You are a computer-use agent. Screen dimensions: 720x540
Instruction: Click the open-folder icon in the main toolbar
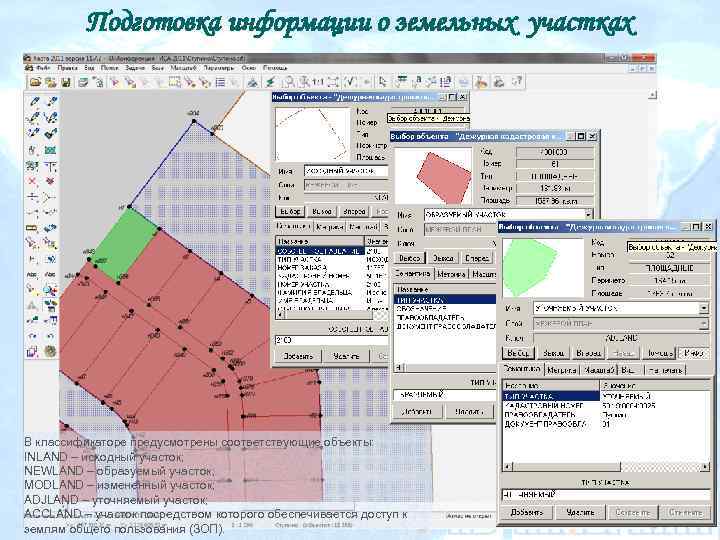point(35,82)
